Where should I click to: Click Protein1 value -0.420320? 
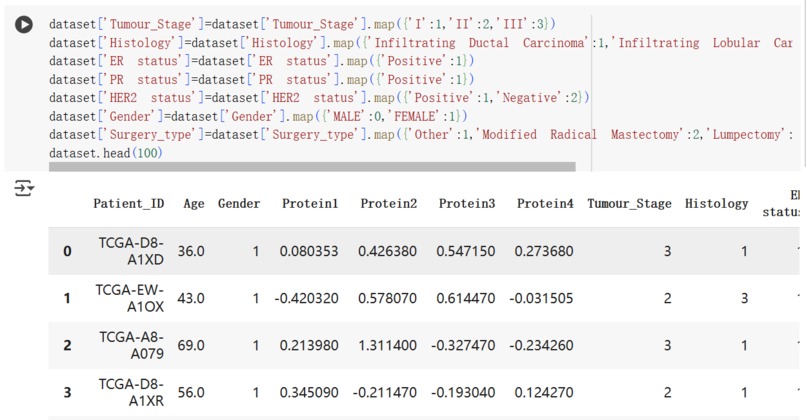(x=306, y=298)
